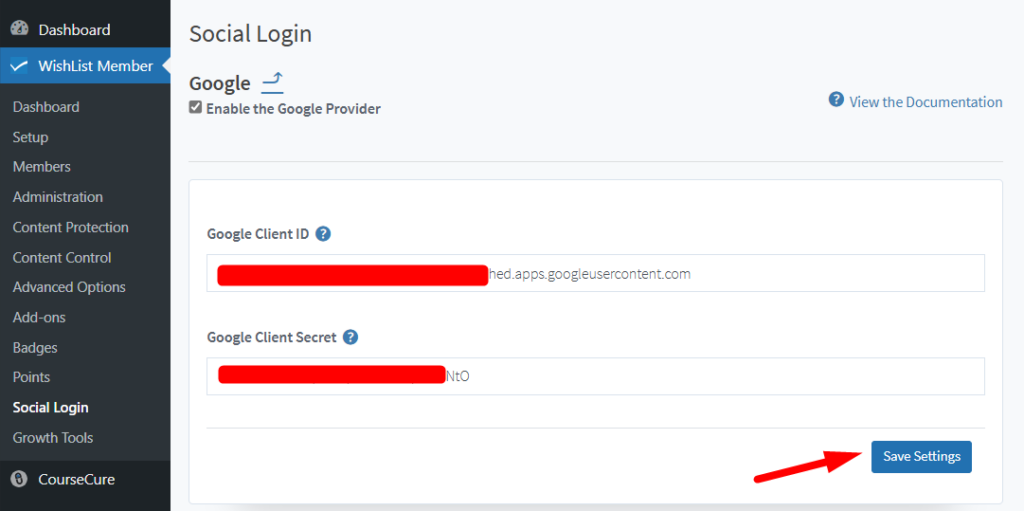This screenshot has width=1024, height=511.
Task: Open Advanced Options in the sidebar
Action: point(69,287)
